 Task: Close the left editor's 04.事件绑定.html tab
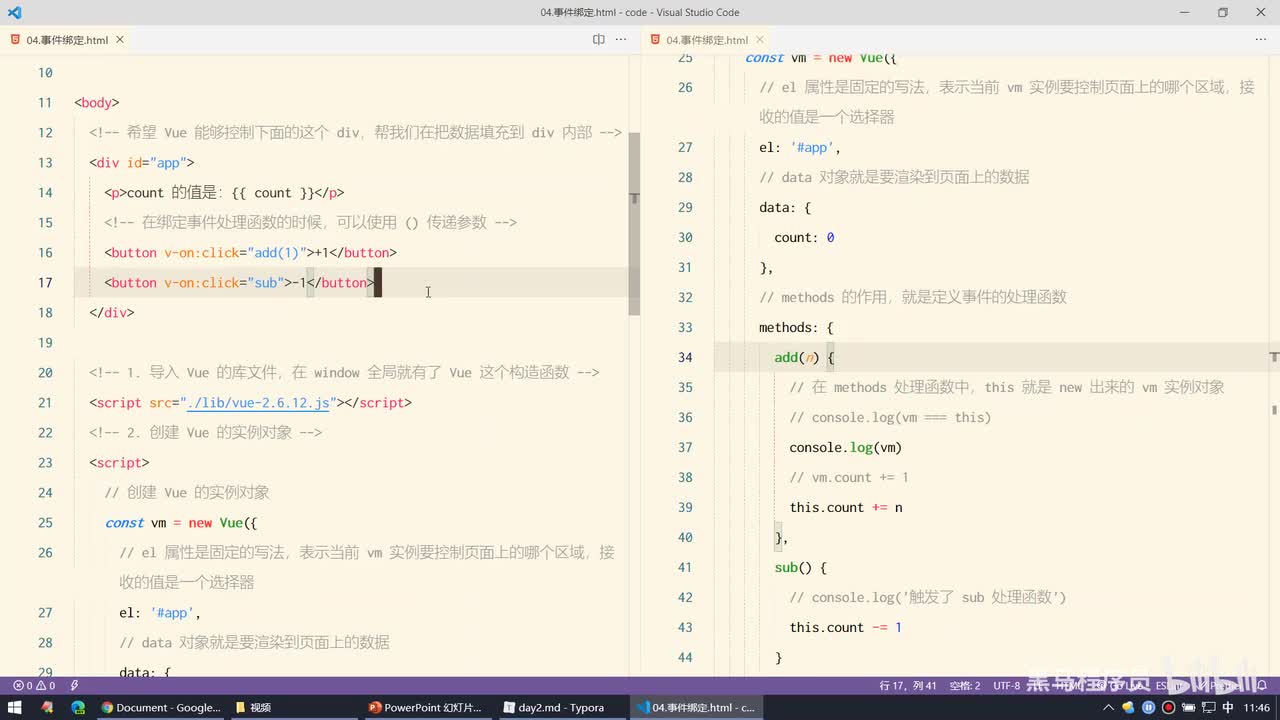[120, 40]
